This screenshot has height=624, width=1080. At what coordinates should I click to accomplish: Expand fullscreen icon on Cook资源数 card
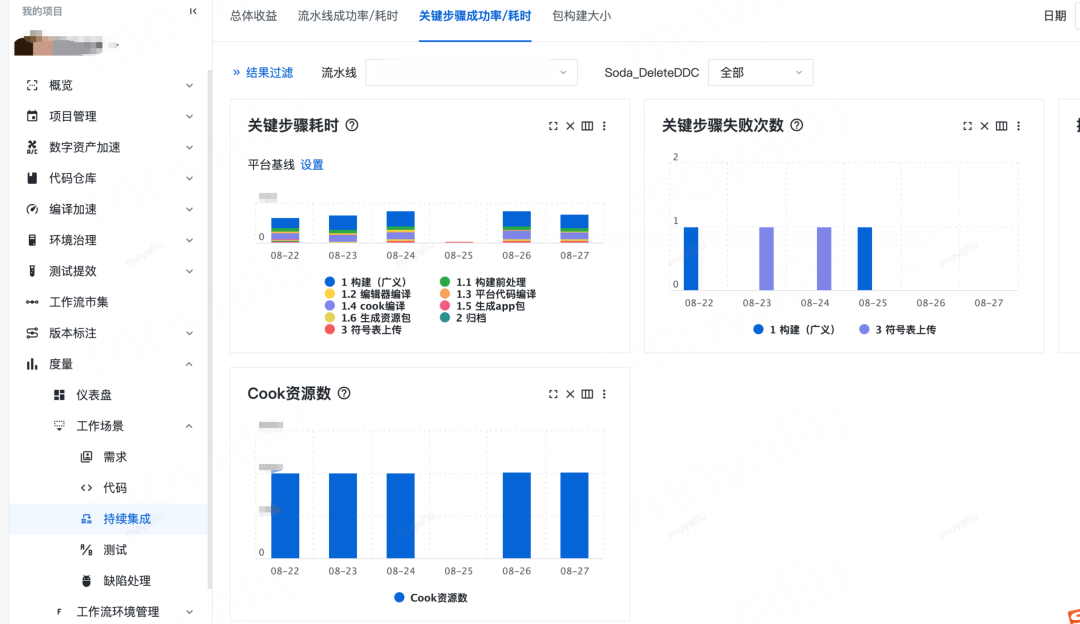pyautogui.click(x=553, y=394)
